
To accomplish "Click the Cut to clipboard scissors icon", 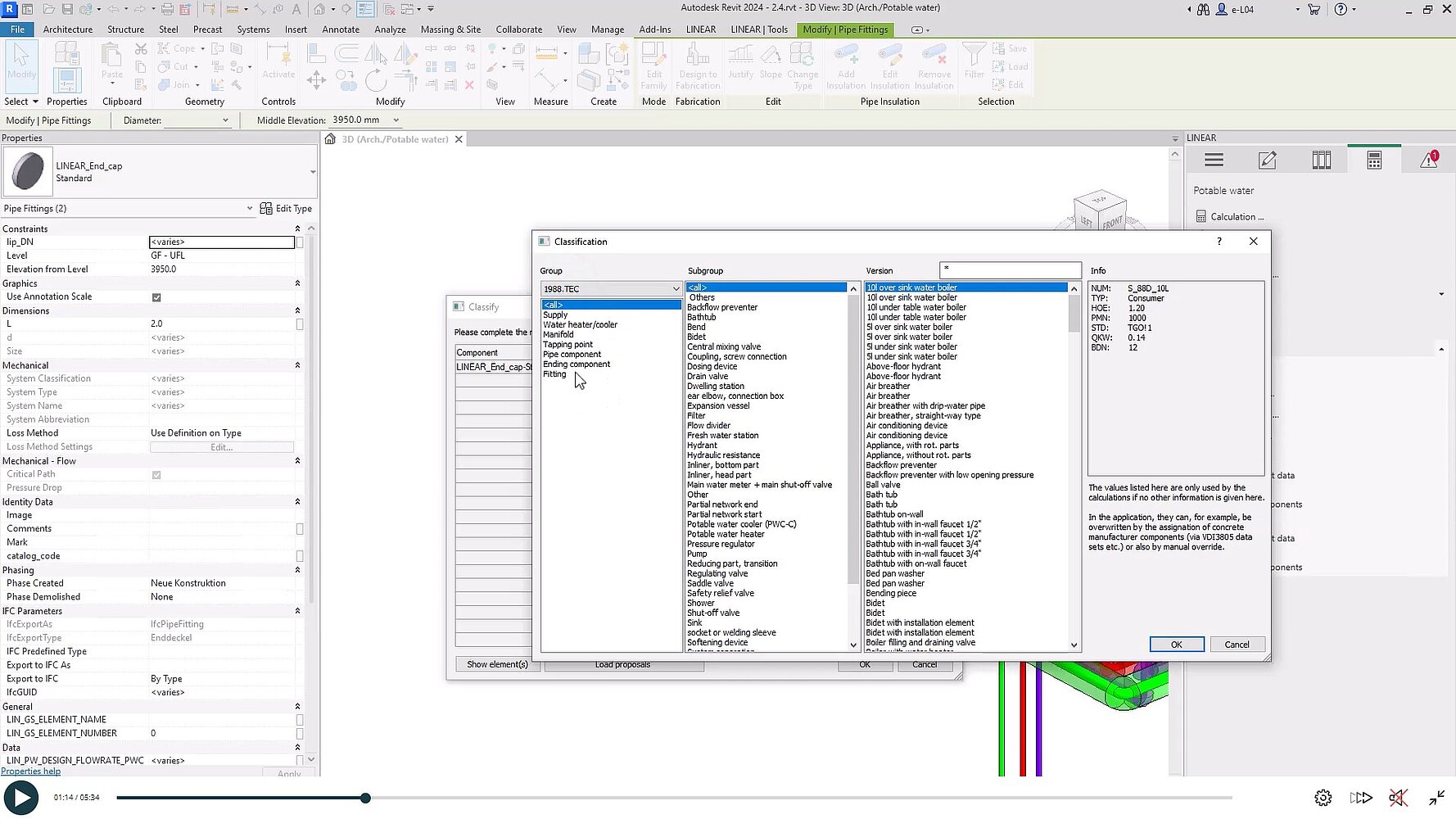I will point(141,49).
